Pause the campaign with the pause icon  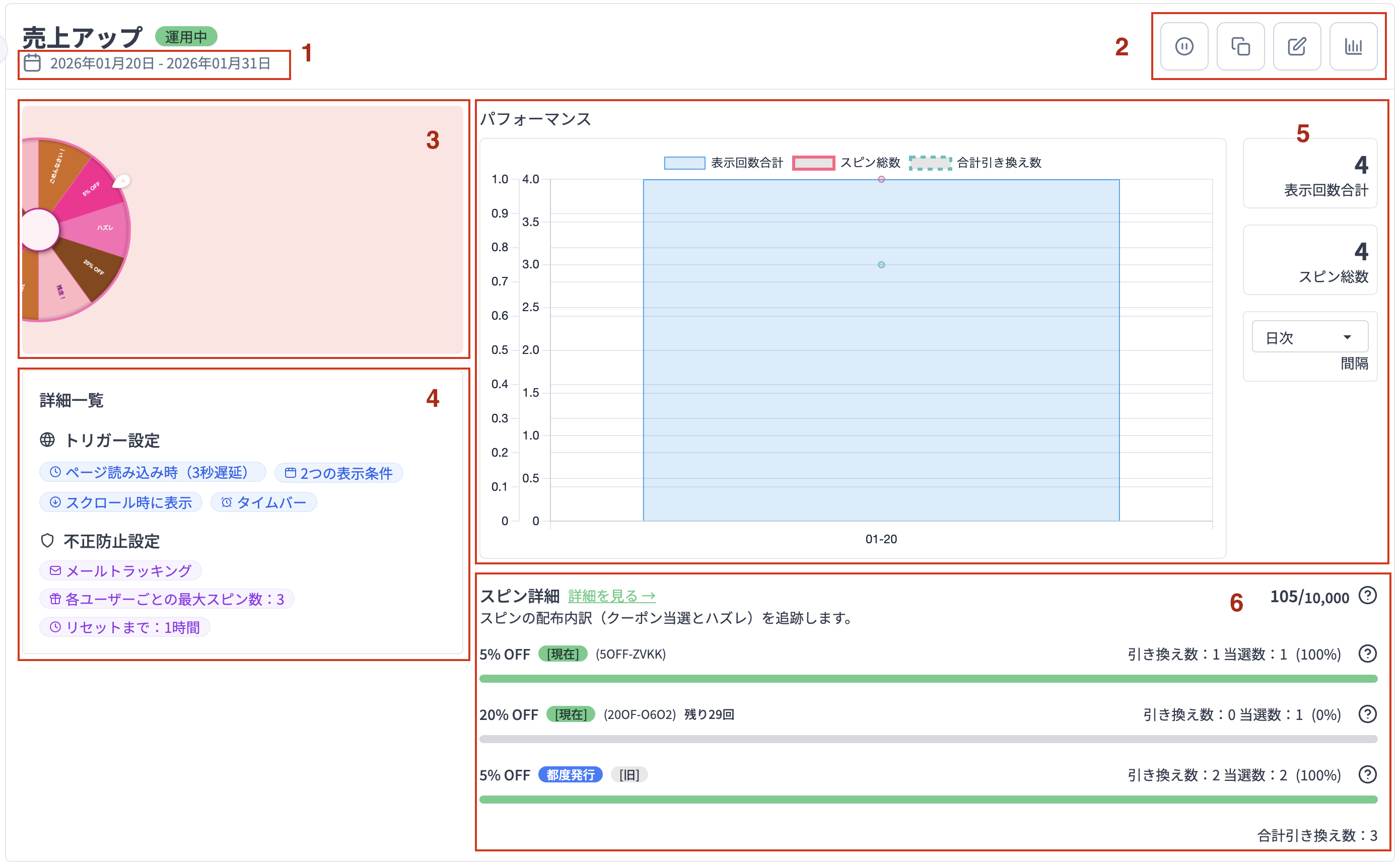point(1184,46)
